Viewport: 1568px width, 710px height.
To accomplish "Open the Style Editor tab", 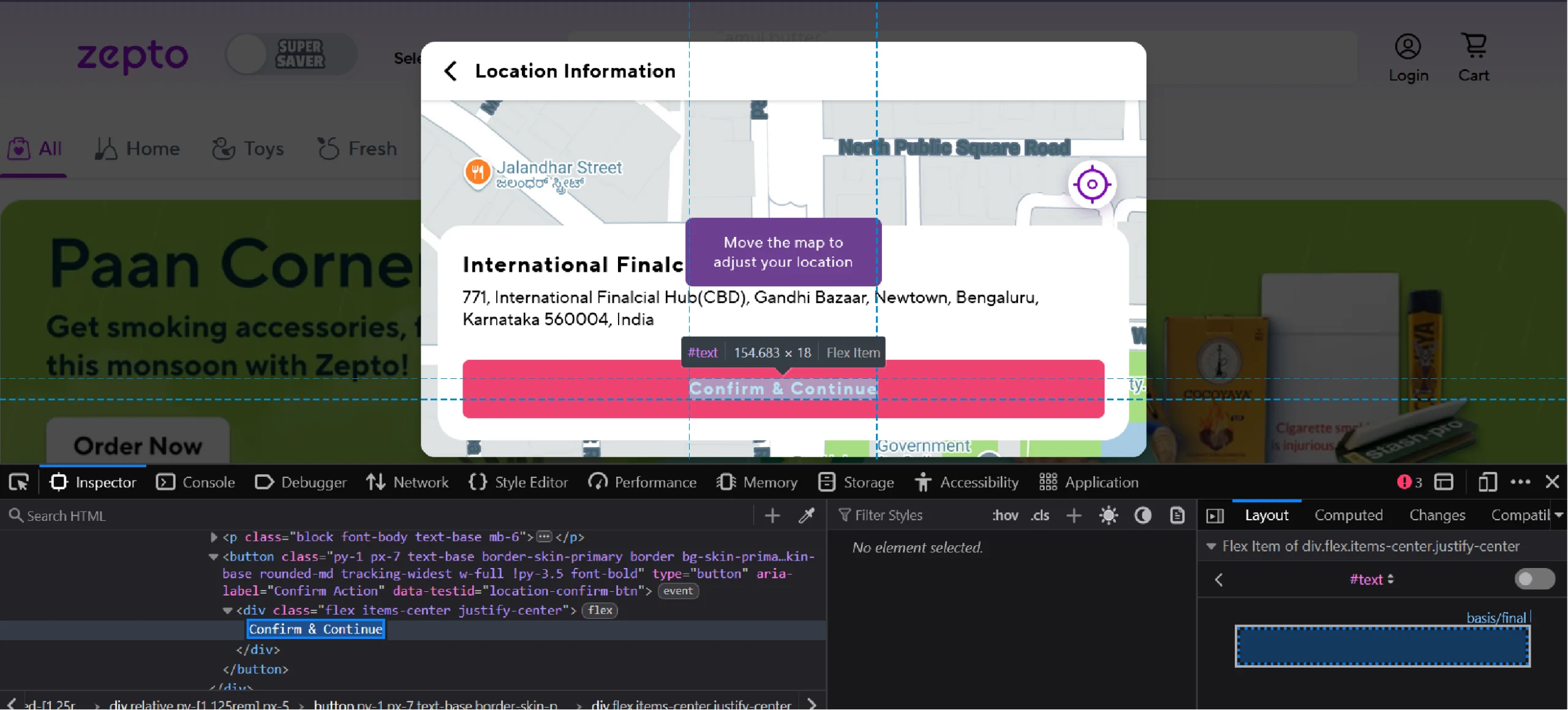I will [x=518, y=482].
